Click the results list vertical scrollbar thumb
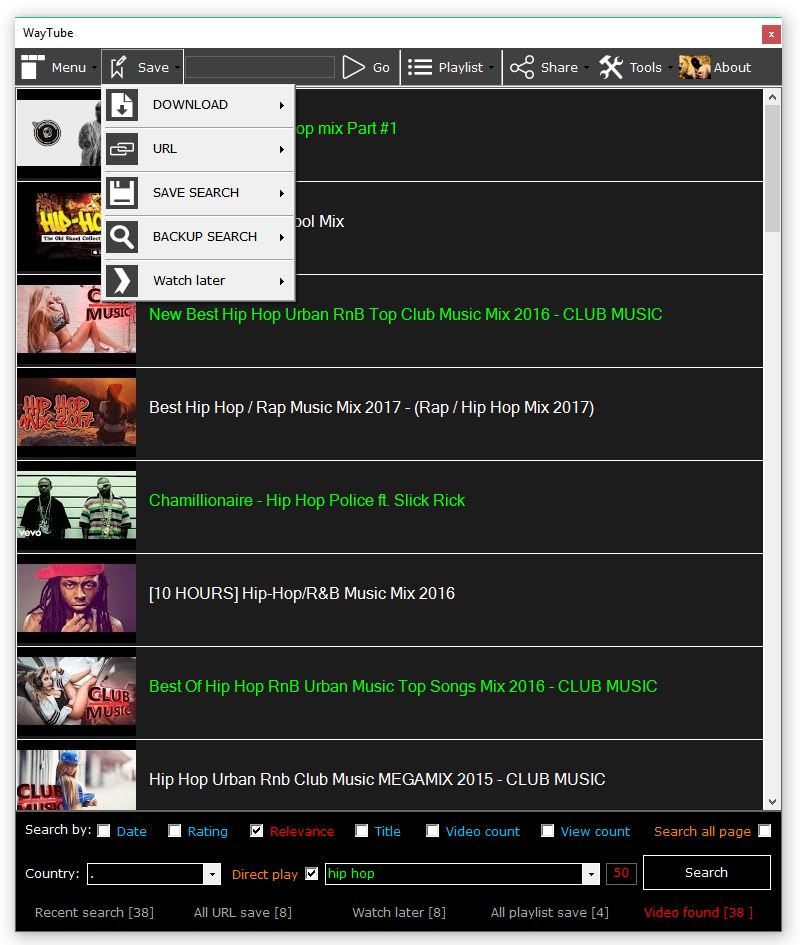Screen dimensions: 805x945 tap(772, 168)
